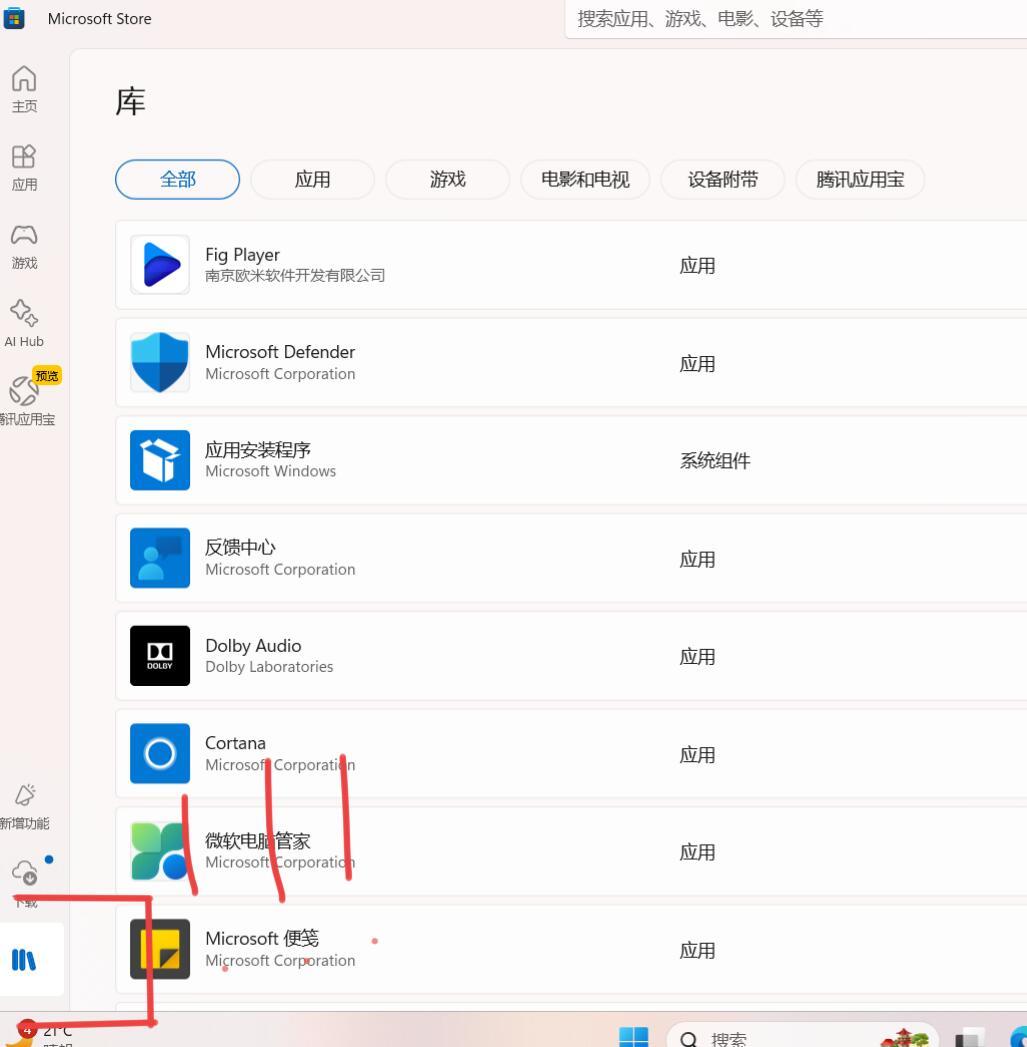Image resolution: width=1027 pixels, height=1047 pixels.
Task: Click the Microsoft Store logo icon
Action: [13, 18]
